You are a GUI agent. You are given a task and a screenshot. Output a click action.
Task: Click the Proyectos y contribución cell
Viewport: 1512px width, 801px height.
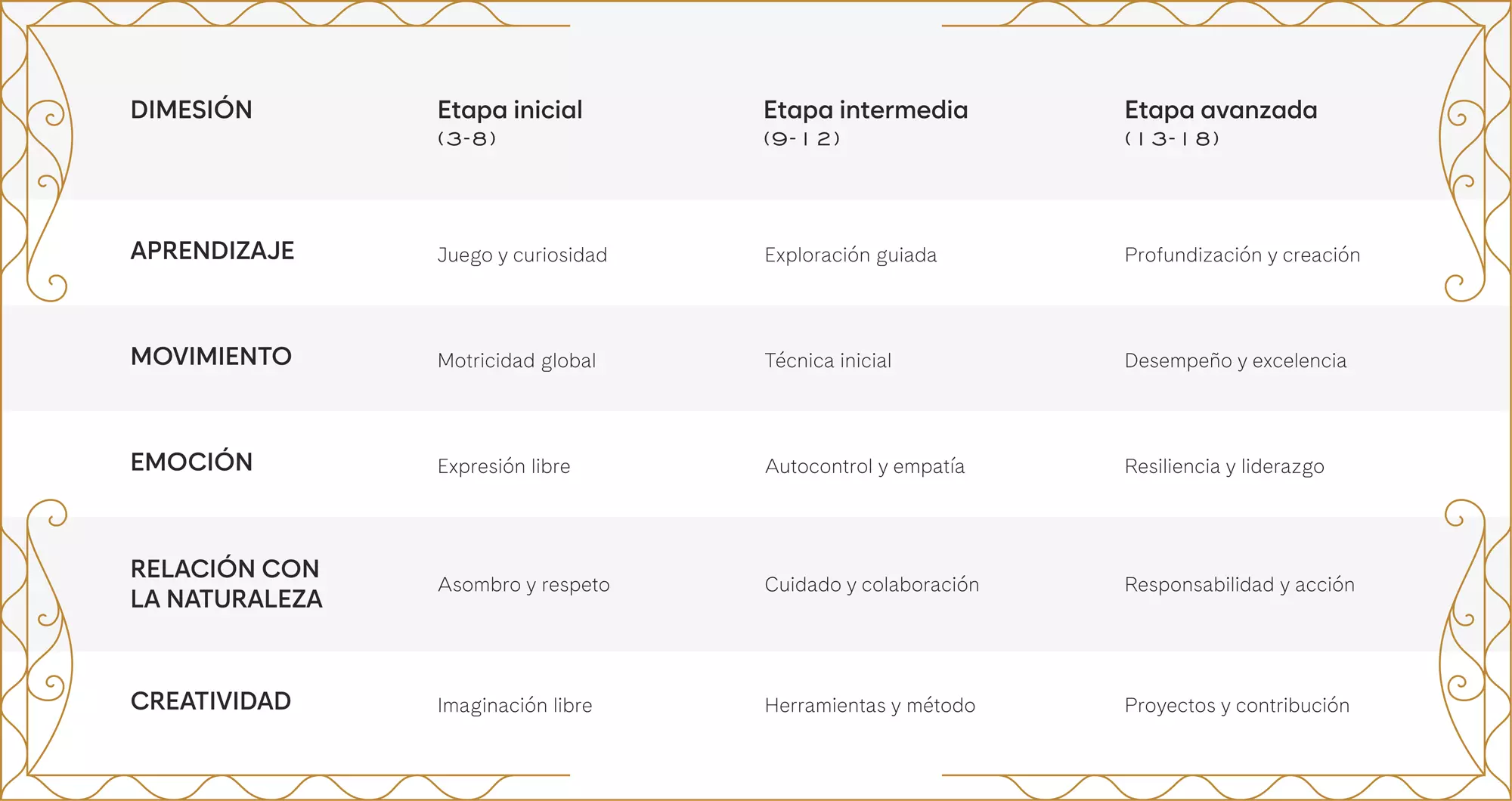pos(1237,706)
